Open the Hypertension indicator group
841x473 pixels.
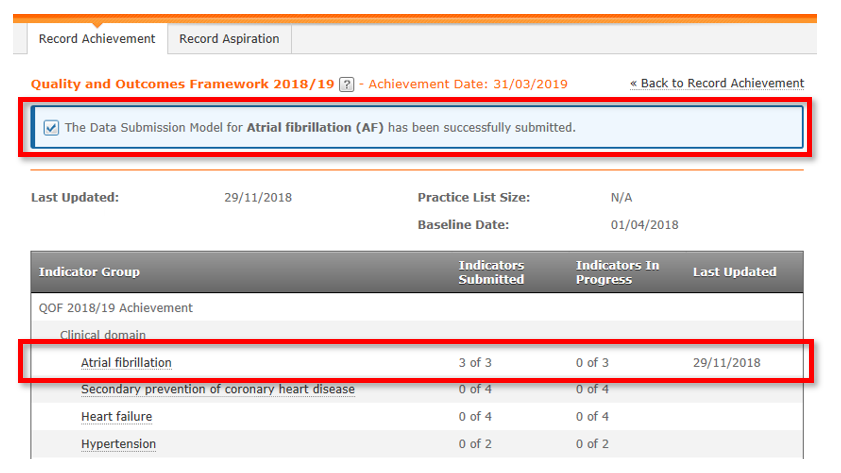coord(119,444)
